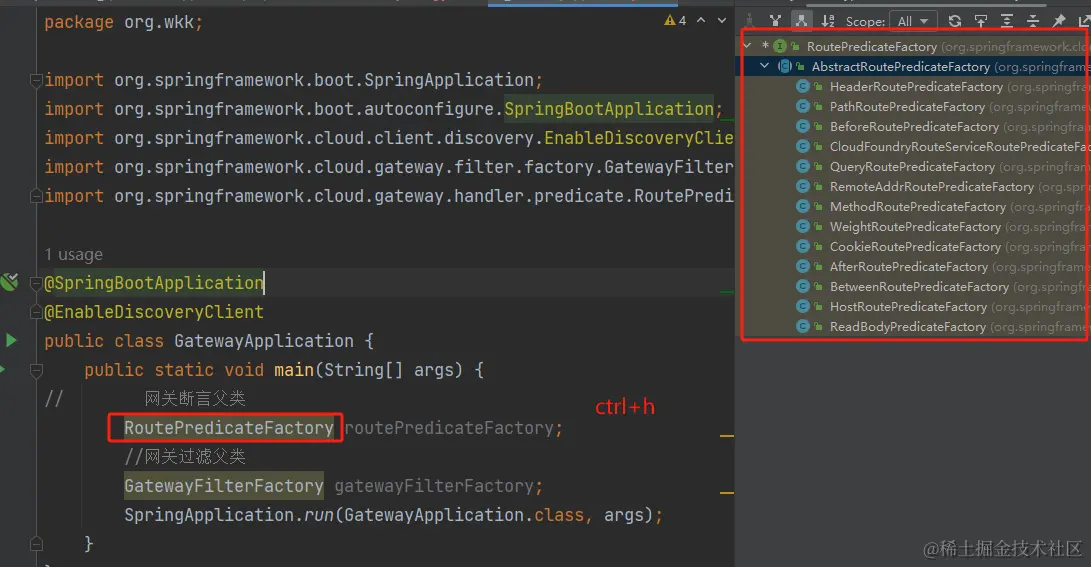This screenshot has height=567, width=1091.
Task: Select BeforeRoutePredicateFactory in the hierarchy
Action: (913, 127)
